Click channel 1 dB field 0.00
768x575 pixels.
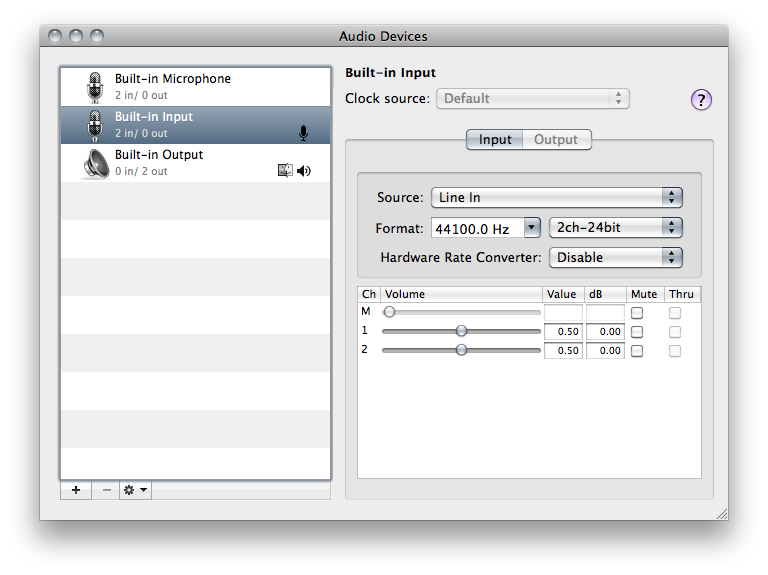[605, 332]
